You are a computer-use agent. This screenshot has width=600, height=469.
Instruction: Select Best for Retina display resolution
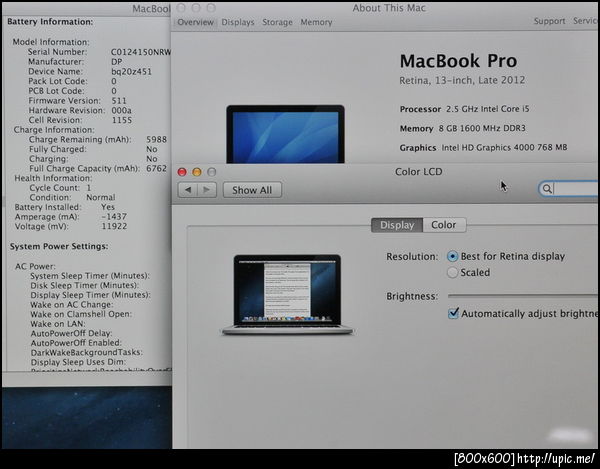(452, 256)
